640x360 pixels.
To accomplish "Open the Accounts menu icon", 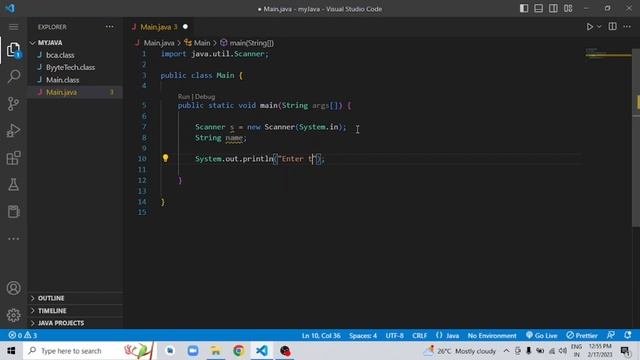I will click(x=13, y=288).
